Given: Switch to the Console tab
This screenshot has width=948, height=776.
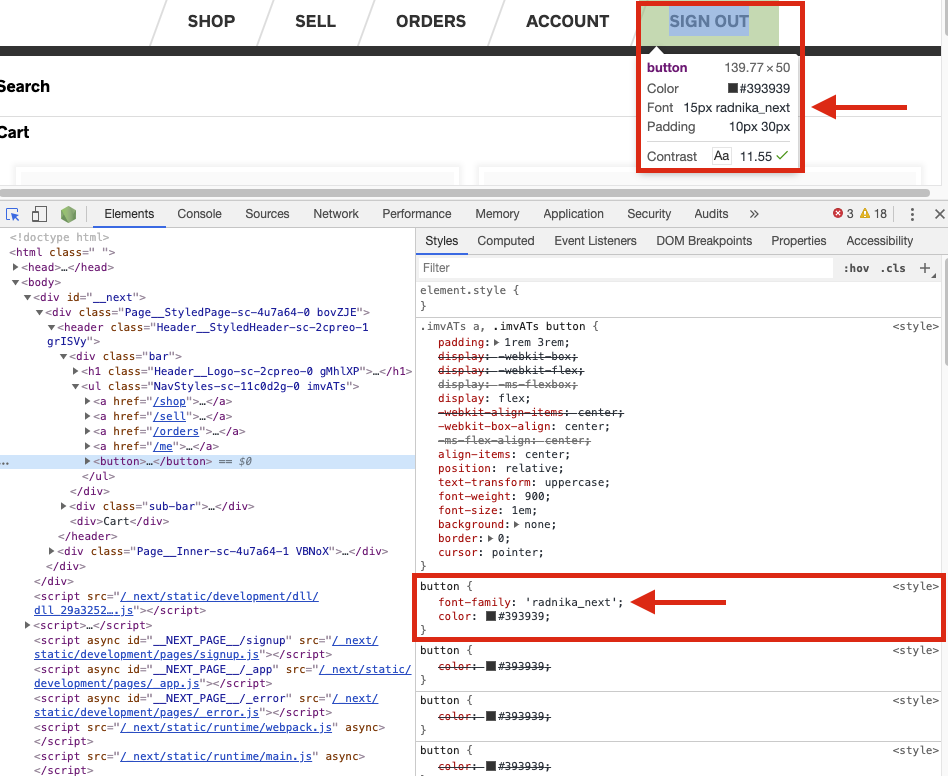Looking at the screenshot, I should (x=200, y=214).
